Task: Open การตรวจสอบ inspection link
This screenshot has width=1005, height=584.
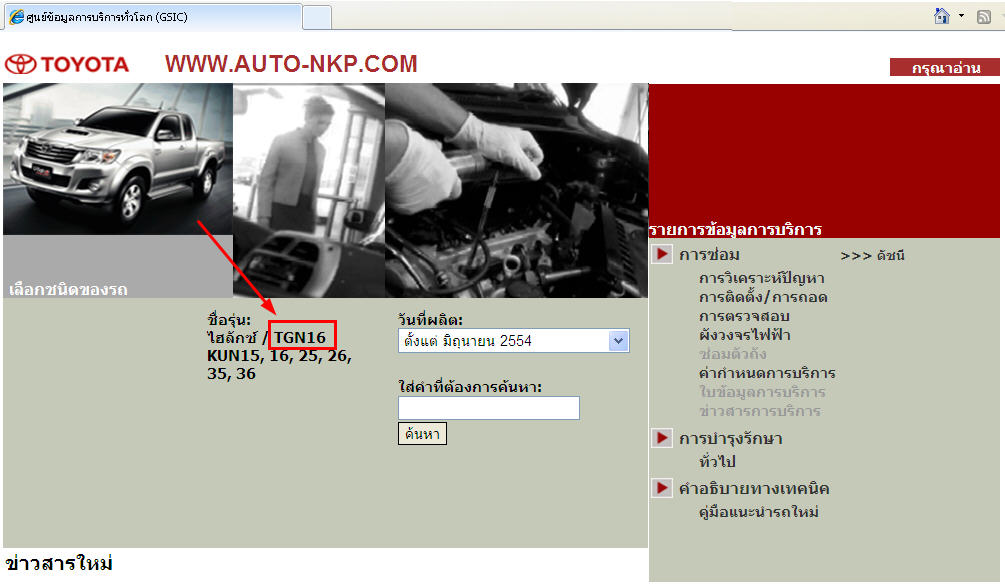Action: [744, 316]
